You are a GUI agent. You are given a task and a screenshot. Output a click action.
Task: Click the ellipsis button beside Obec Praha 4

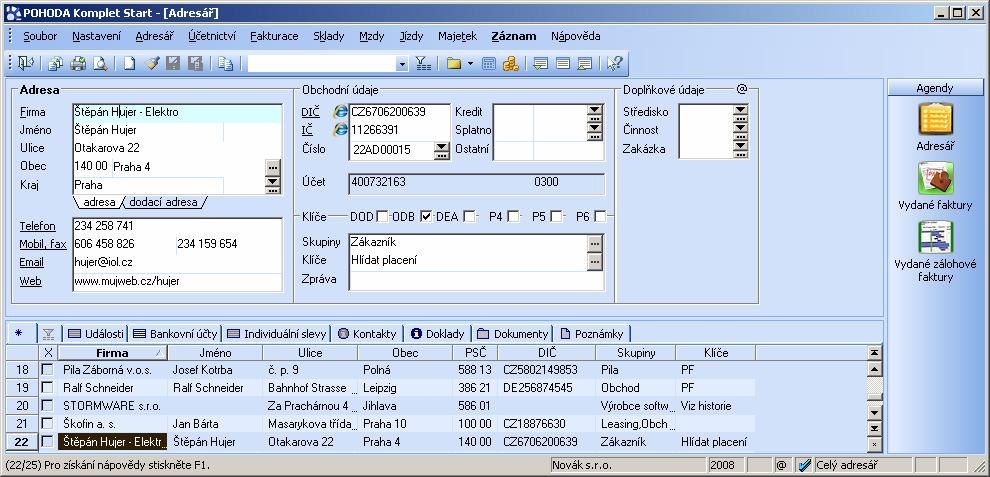point(272,167)
